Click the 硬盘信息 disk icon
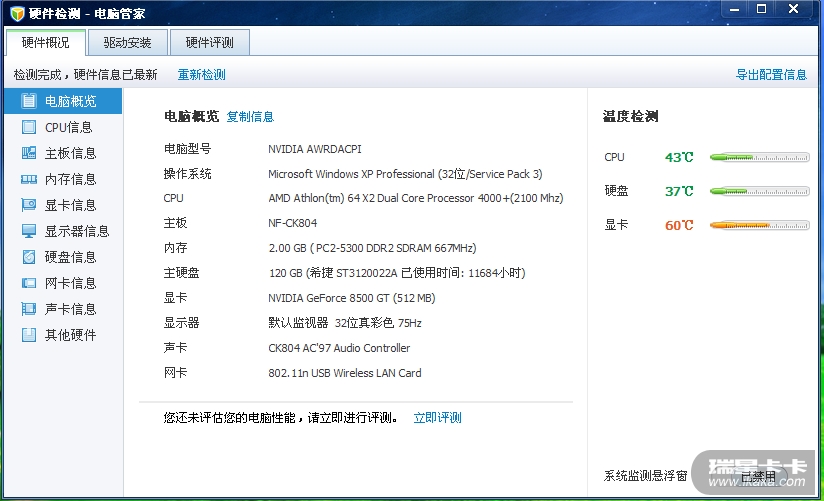Image resolution: width=824 pixels, height=501 pixels. [x=29, y=257]
